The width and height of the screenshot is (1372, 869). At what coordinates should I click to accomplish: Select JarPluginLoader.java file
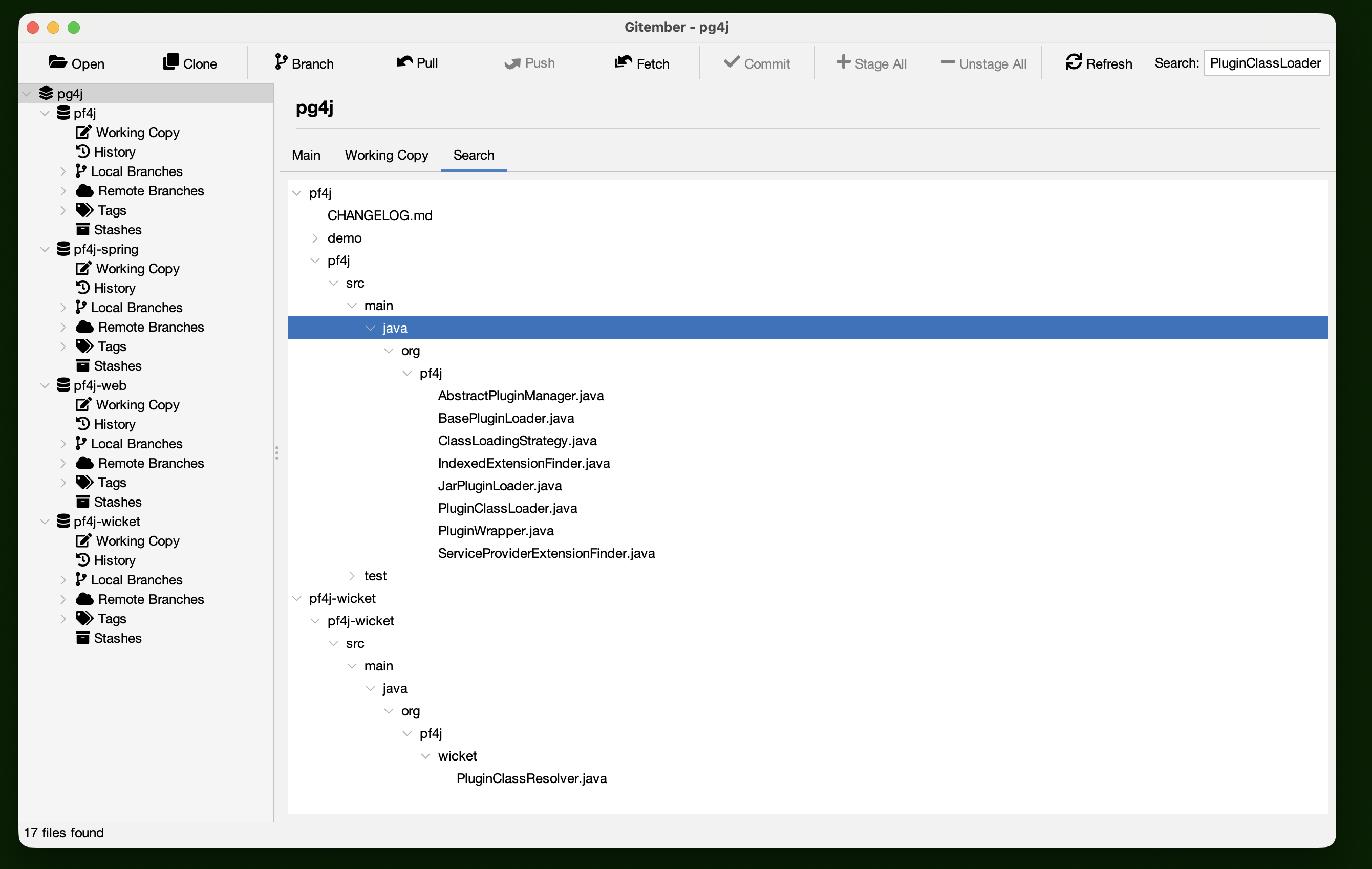(500, 485)
